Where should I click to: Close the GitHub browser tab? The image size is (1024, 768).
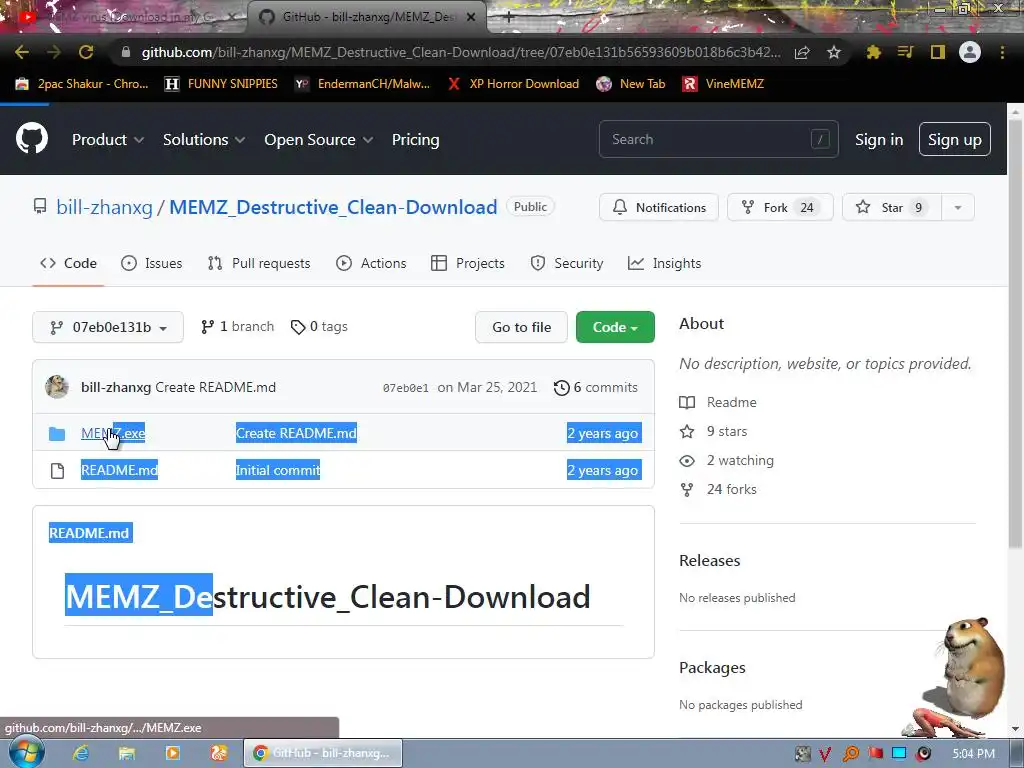(x=471, y=17)
